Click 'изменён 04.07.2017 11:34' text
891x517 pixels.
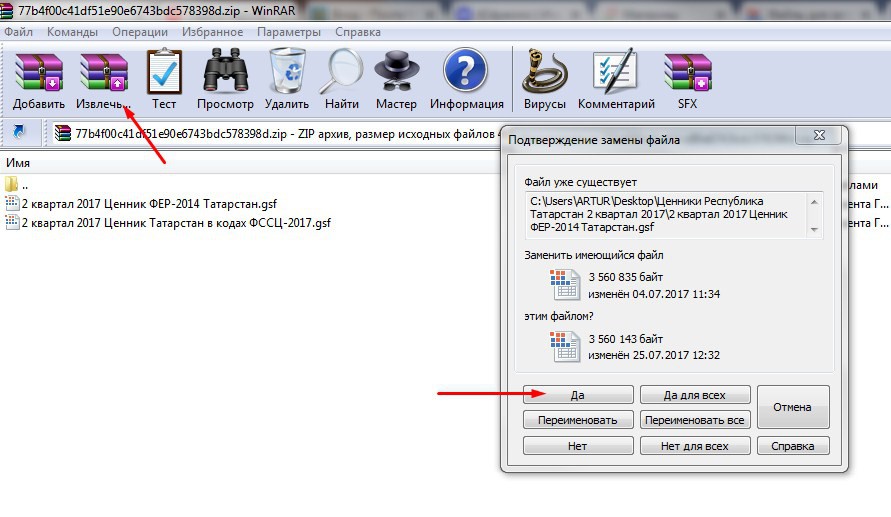tap(653, 294)
